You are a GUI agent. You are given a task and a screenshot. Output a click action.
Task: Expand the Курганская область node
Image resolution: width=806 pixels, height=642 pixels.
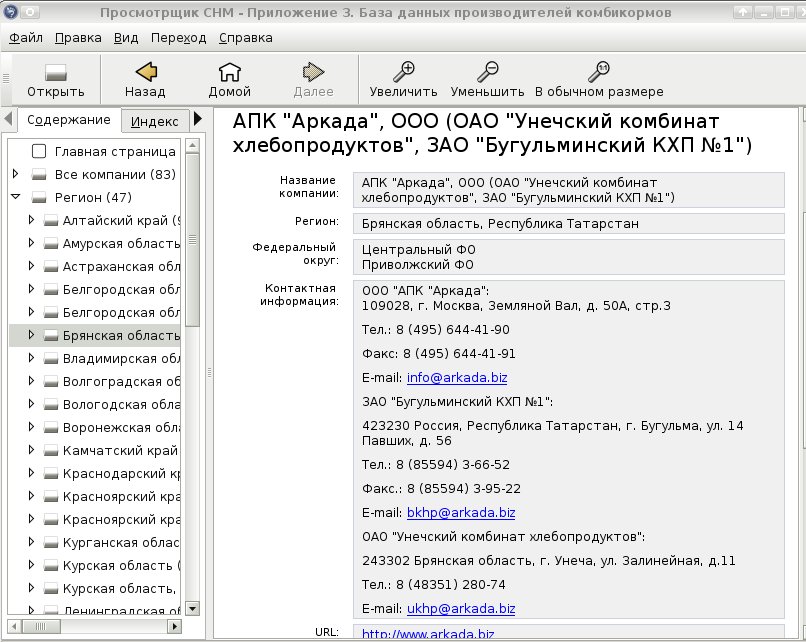31,542
